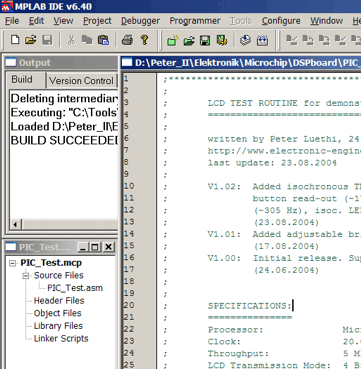Click the Build Options icon
This screenshot has width=361, height=369.
[x=222, y=40]
